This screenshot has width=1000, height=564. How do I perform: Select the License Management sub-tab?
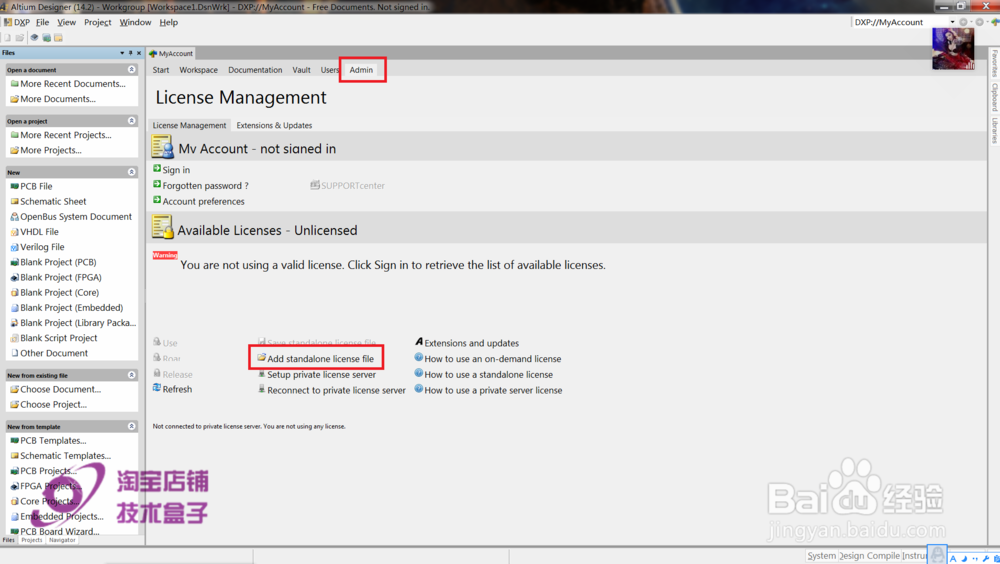pos(189,126)
